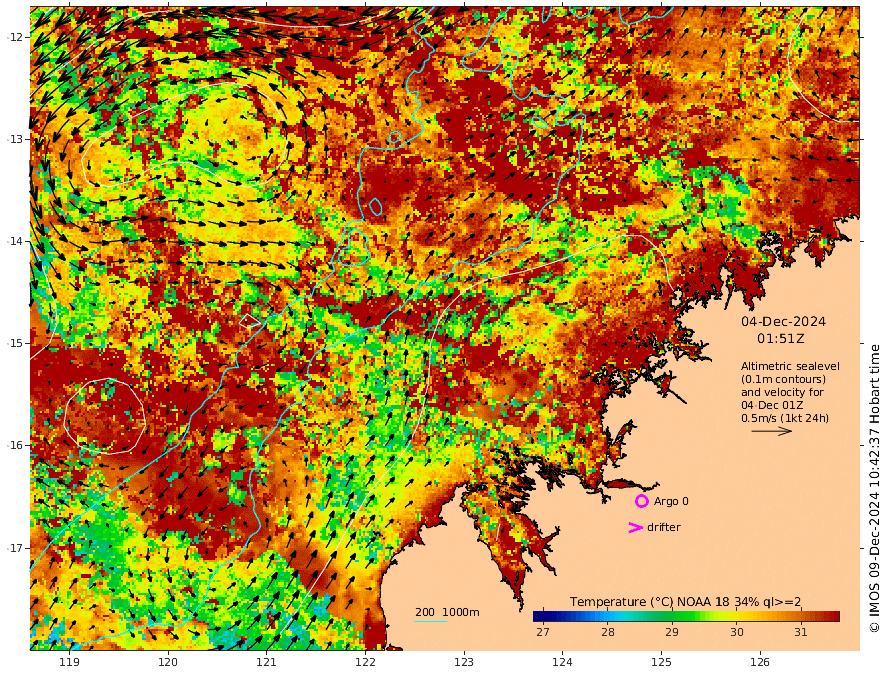The width and height of the screenshot is (880, 680).
Task: Click the drifter legend label
Action: pos(664,527)
